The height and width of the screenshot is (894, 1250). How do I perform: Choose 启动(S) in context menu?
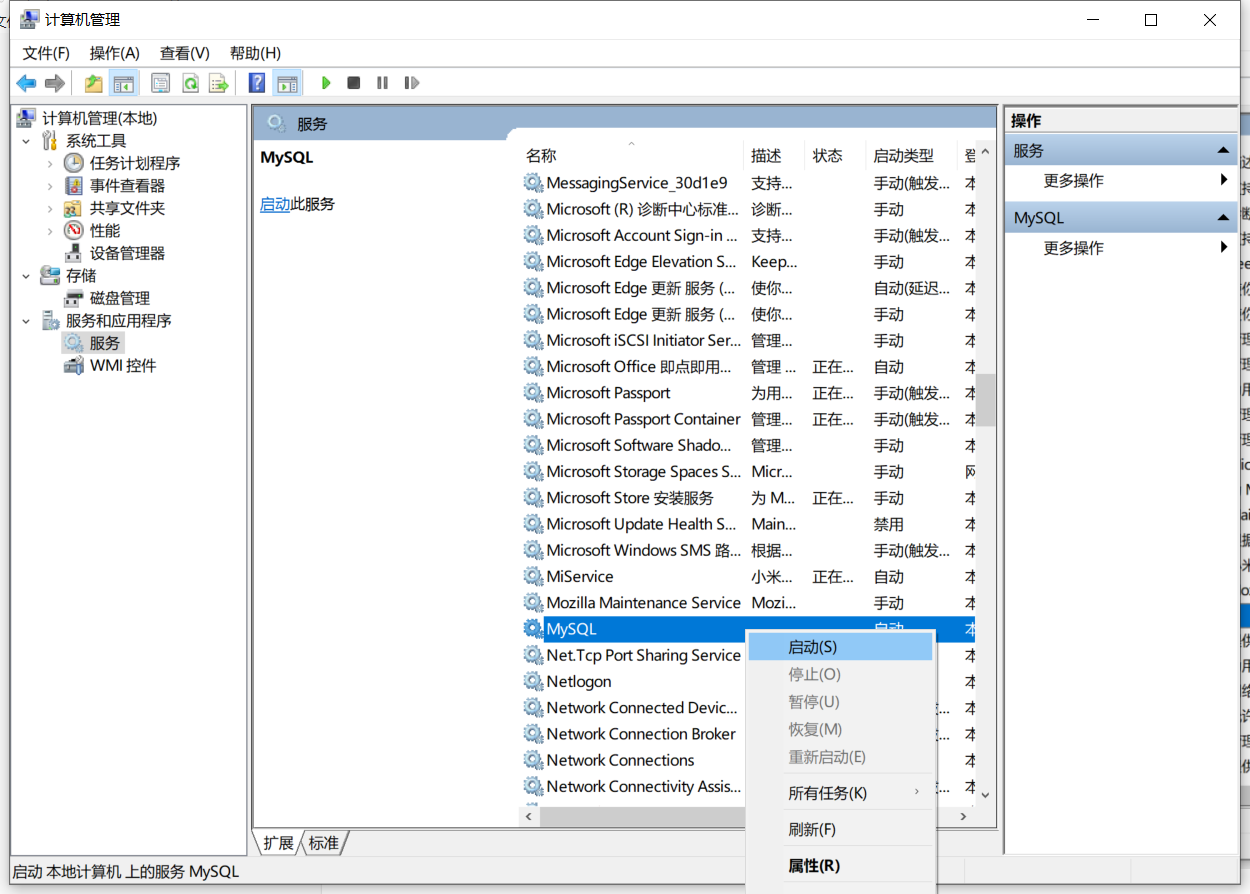(840, 647)
